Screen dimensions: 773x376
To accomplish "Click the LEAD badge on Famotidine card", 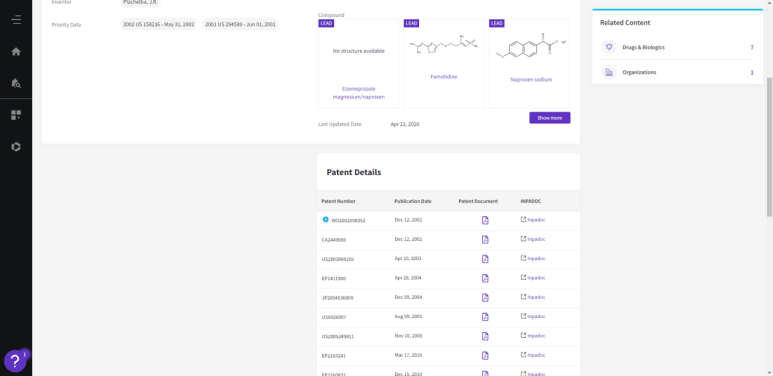I will click(x=411, y=23).
